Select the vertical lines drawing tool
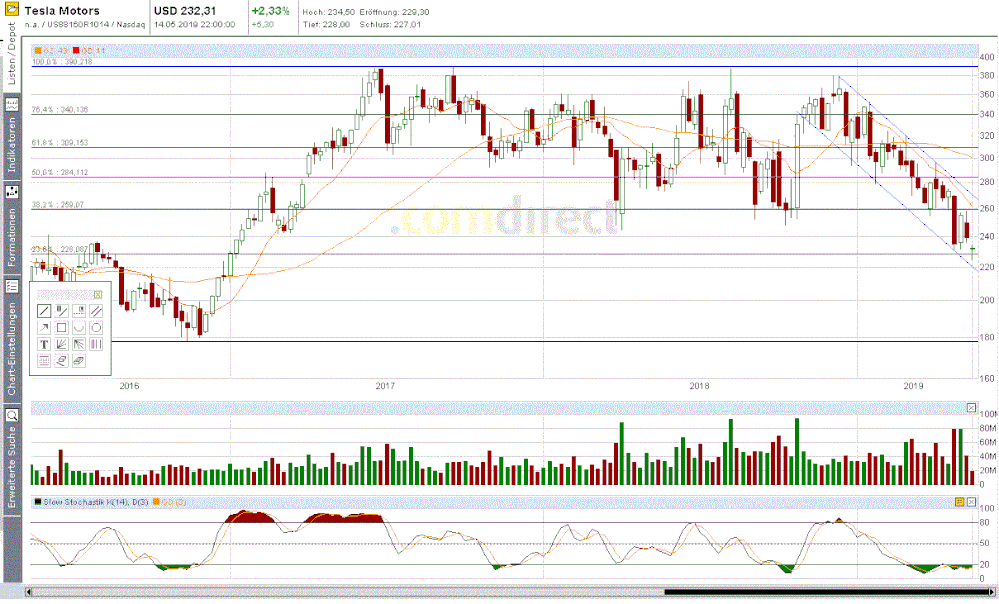This screenshot has width=999, height=604. (96, 344)
